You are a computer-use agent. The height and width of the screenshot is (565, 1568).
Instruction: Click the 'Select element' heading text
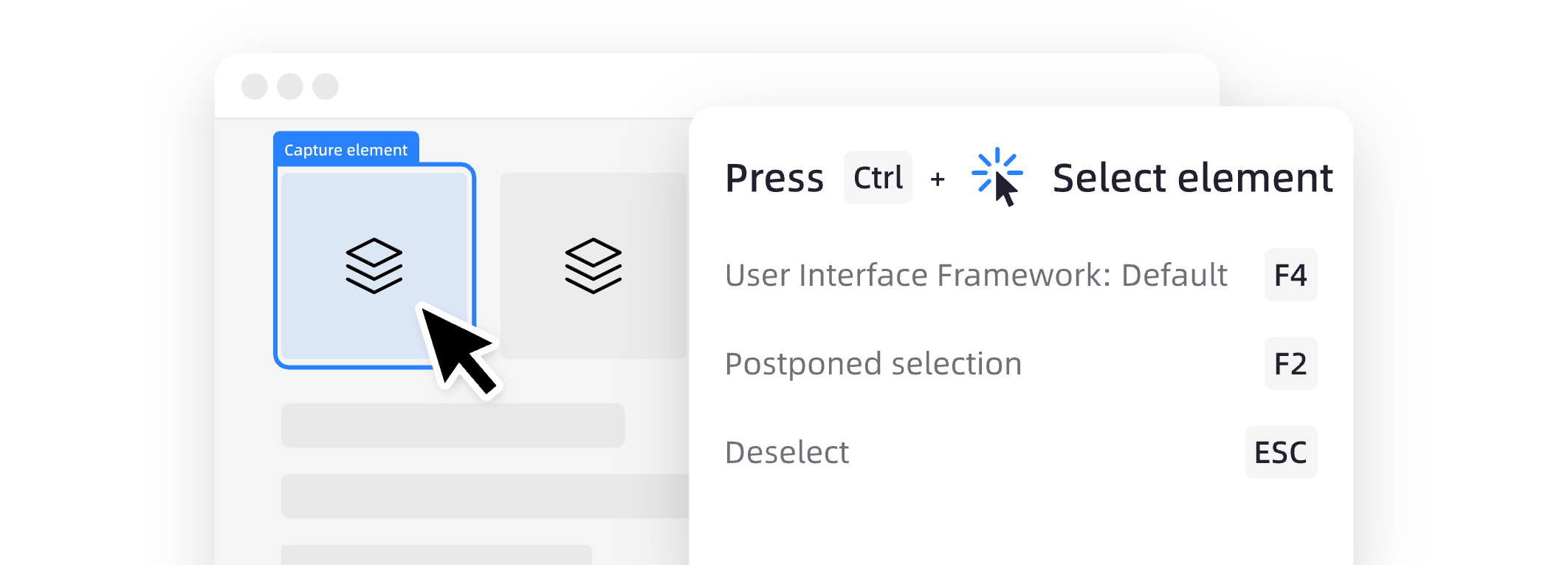[1192, 178]
